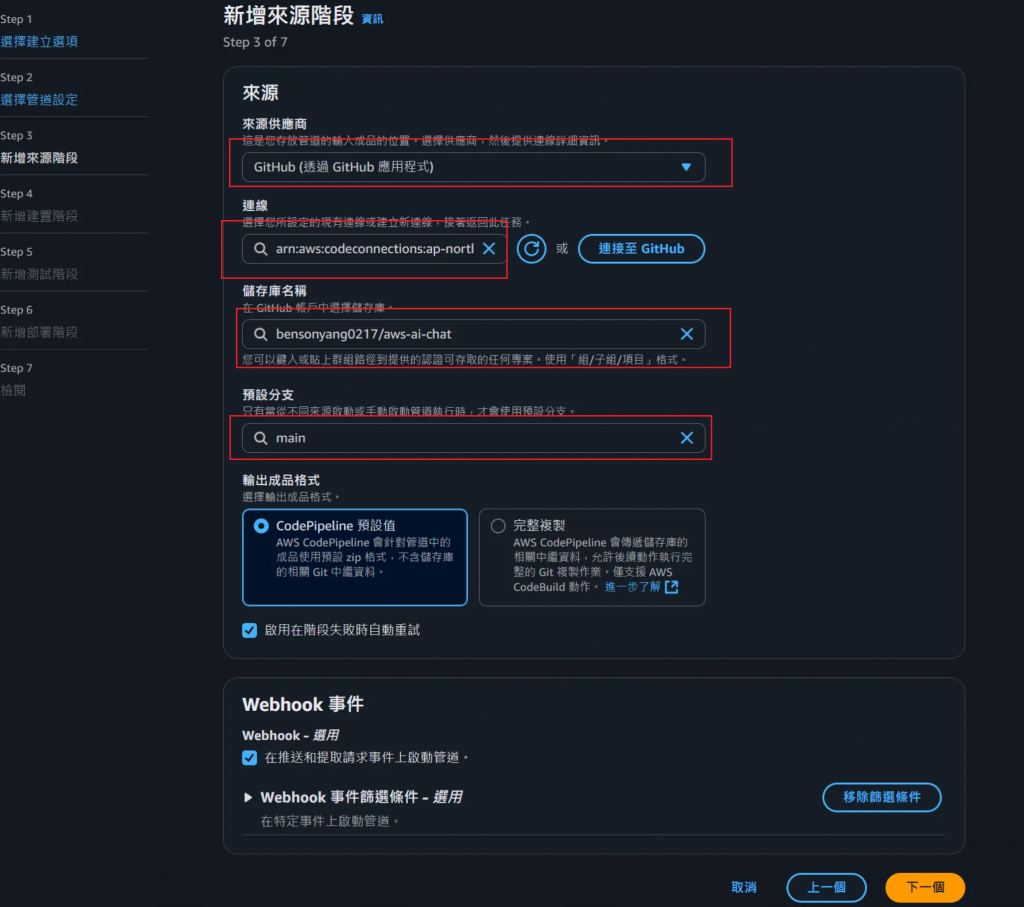Click search icon in repository name field
The width and height of the screenshot is (1024, 907).
click(261, 334)
